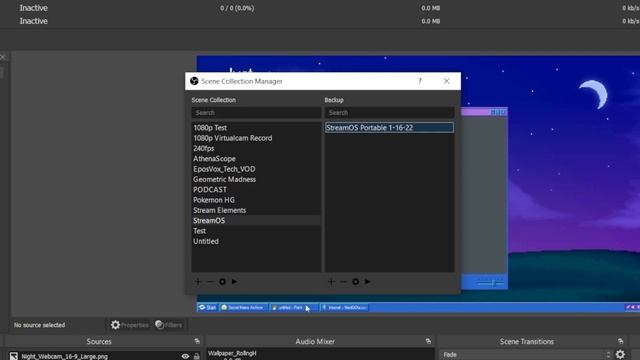Click the help question mark in Scene Collection Manager

point(420,81)
